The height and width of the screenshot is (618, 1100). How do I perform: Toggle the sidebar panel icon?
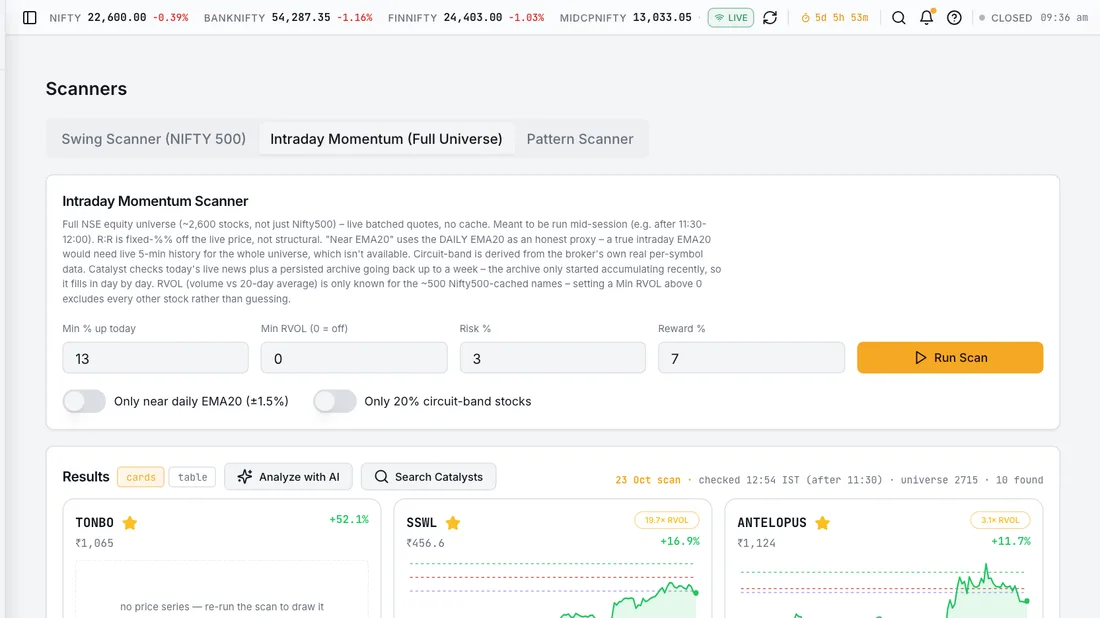(29, 18)
